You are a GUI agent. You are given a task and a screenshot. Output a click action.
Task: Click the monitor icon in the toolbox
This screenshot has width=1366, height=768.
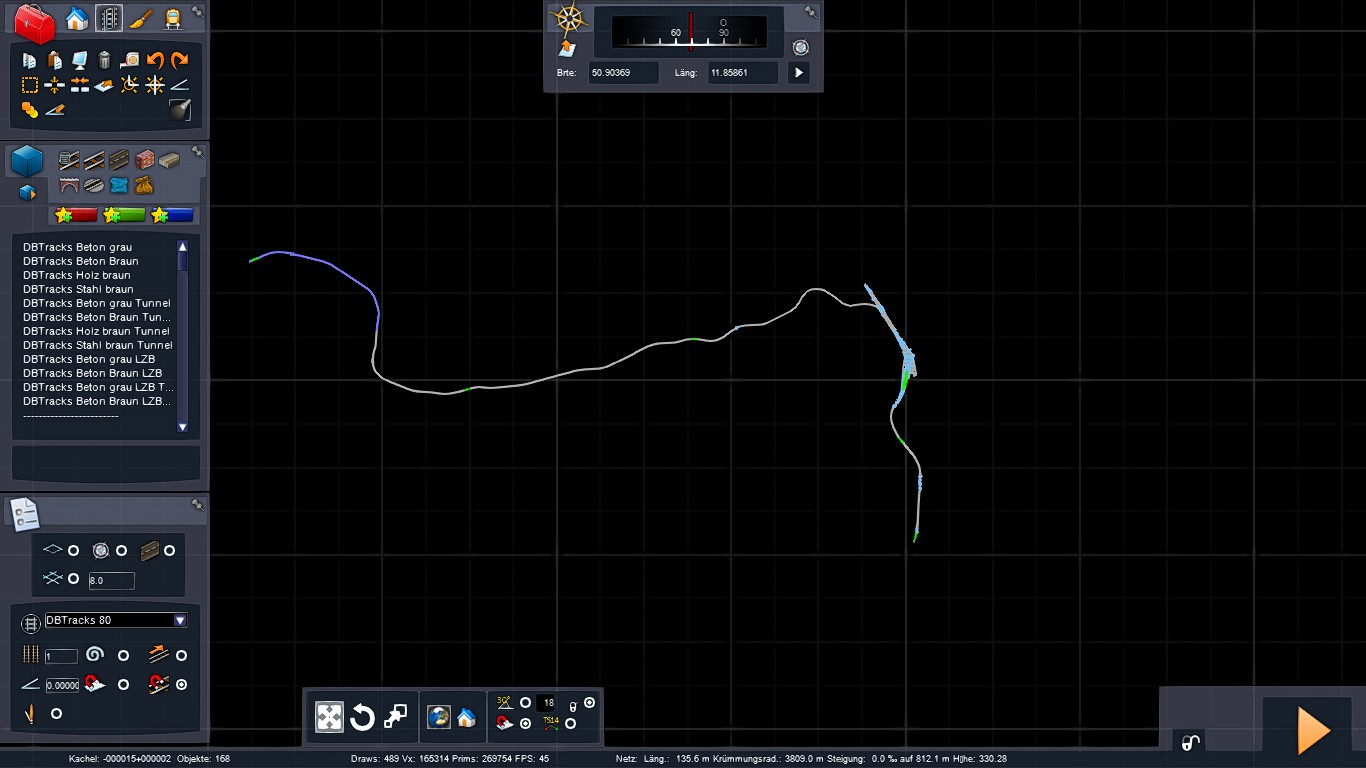pyautogui.click(x=79, y=60)
